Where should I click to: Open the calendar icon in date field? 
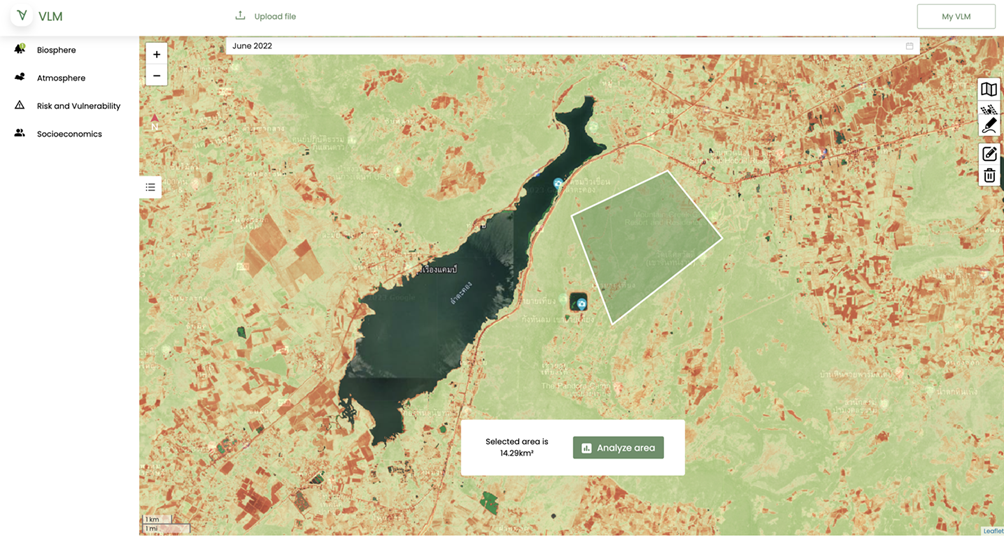909,46
